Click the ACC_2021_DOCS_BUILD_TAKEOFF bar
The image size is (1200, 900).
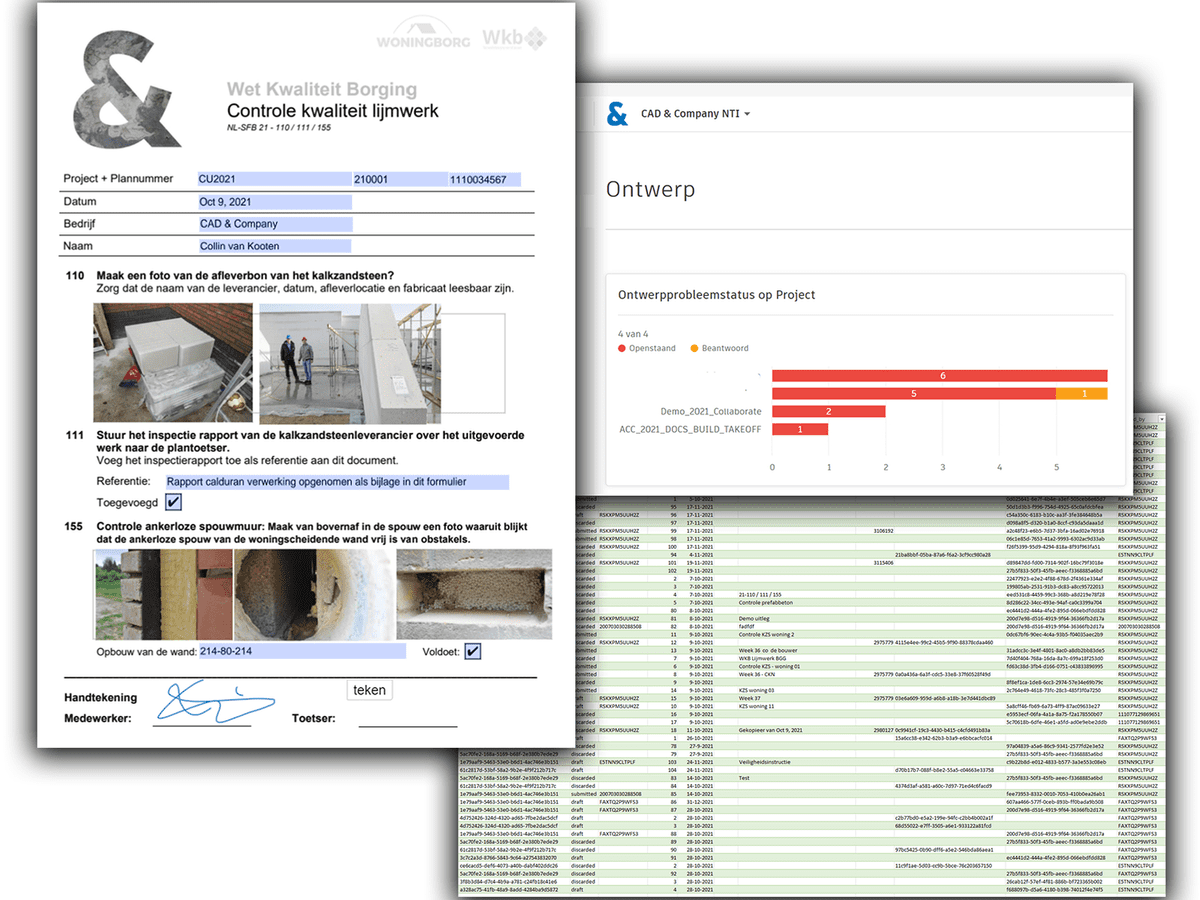click(x=800, y=429)
